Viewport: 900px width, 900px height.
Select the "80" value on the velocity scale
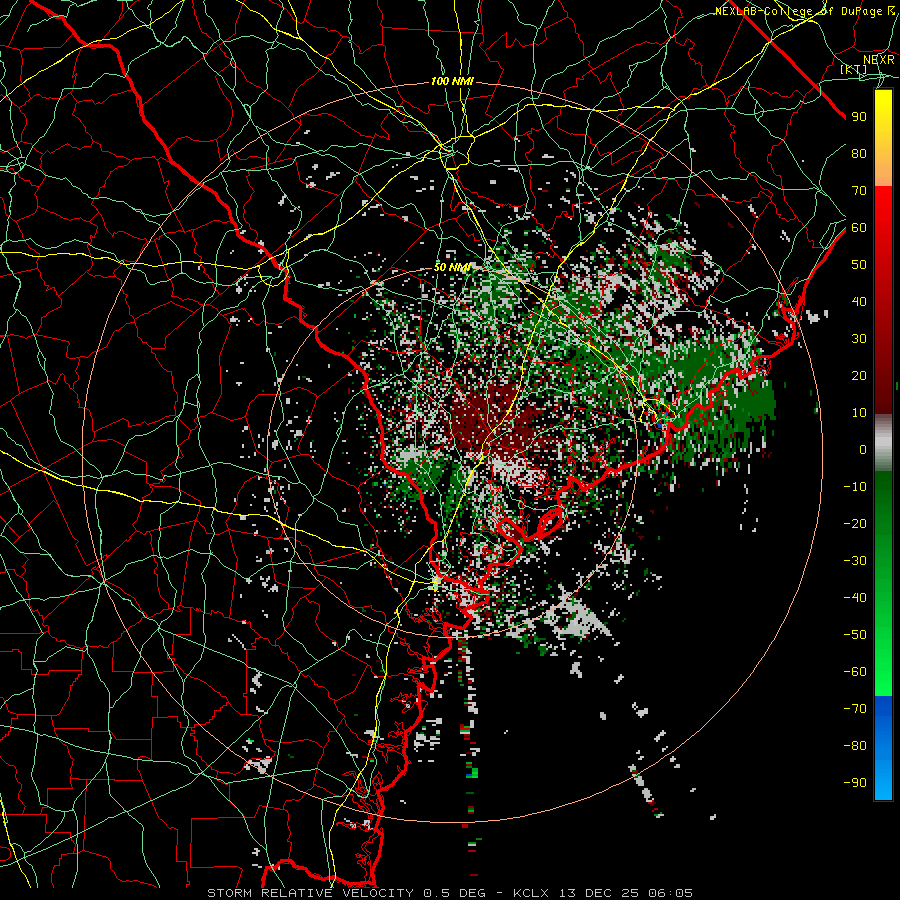point(859,153)
